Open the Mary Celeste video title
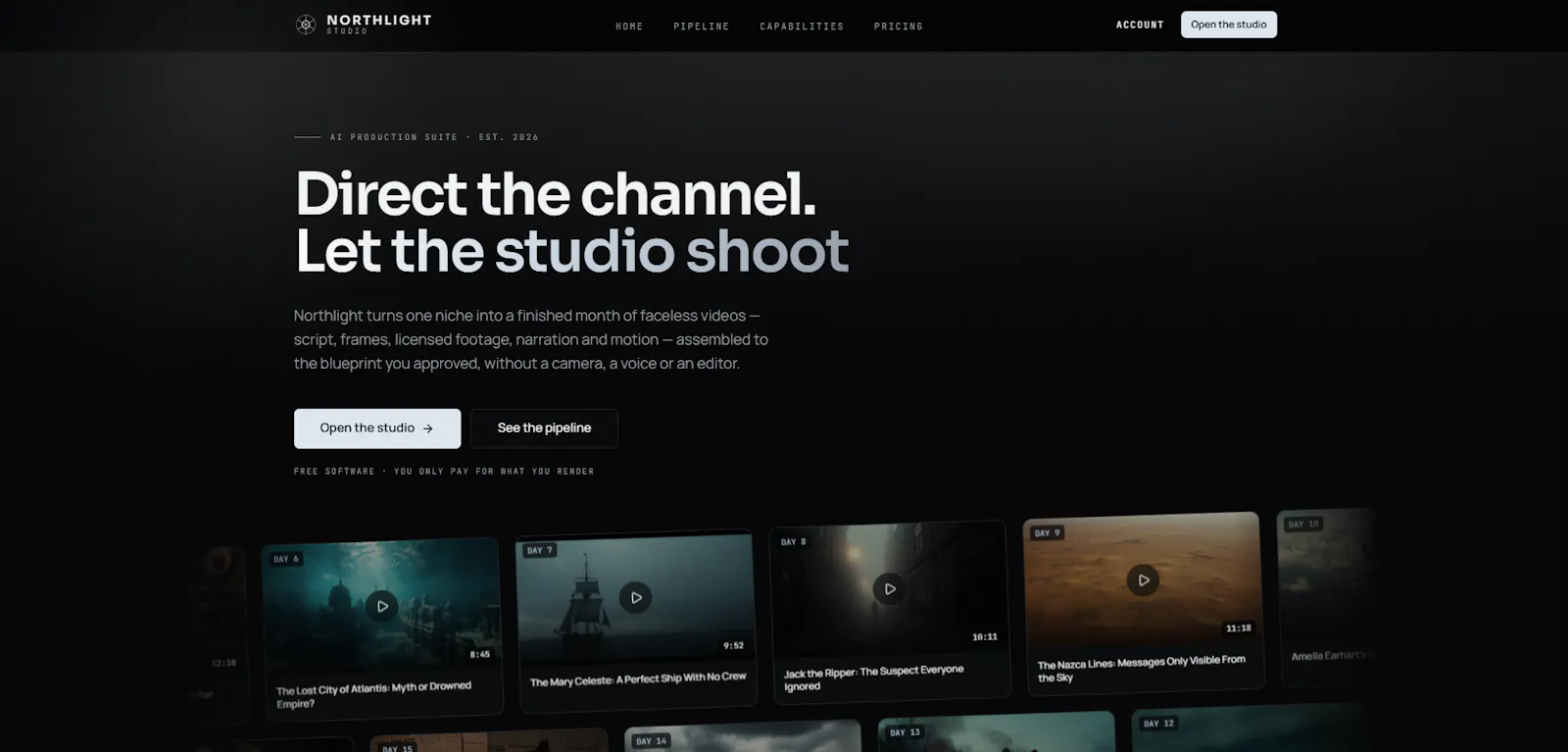Screen dimensions: 1568x752 (638, 679)
